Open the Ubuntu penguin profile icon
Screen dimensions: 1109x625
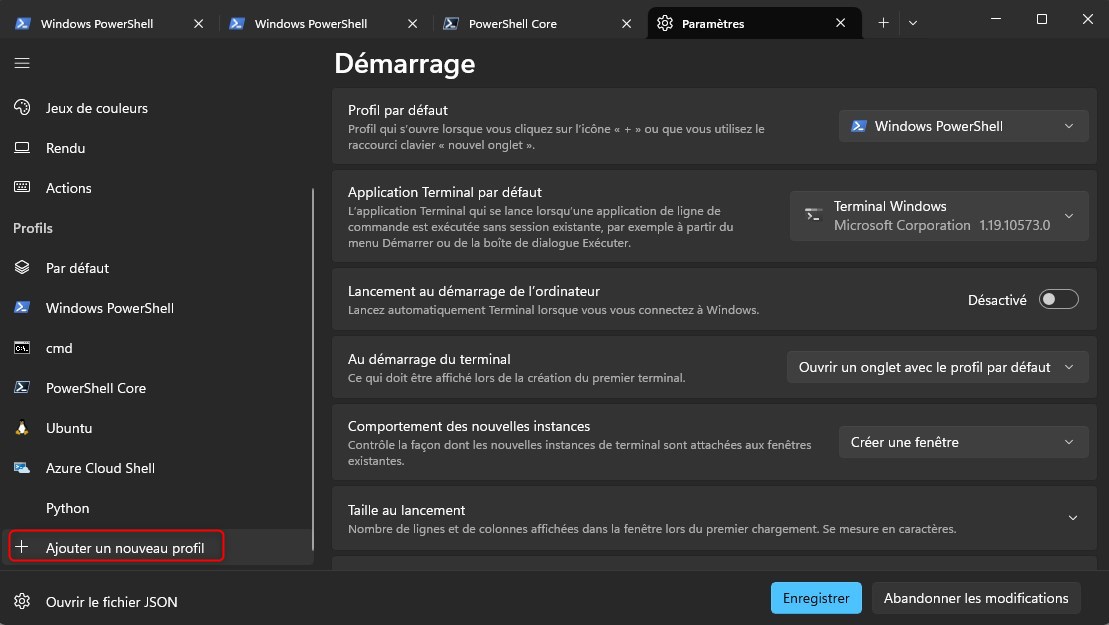point(22,428)
